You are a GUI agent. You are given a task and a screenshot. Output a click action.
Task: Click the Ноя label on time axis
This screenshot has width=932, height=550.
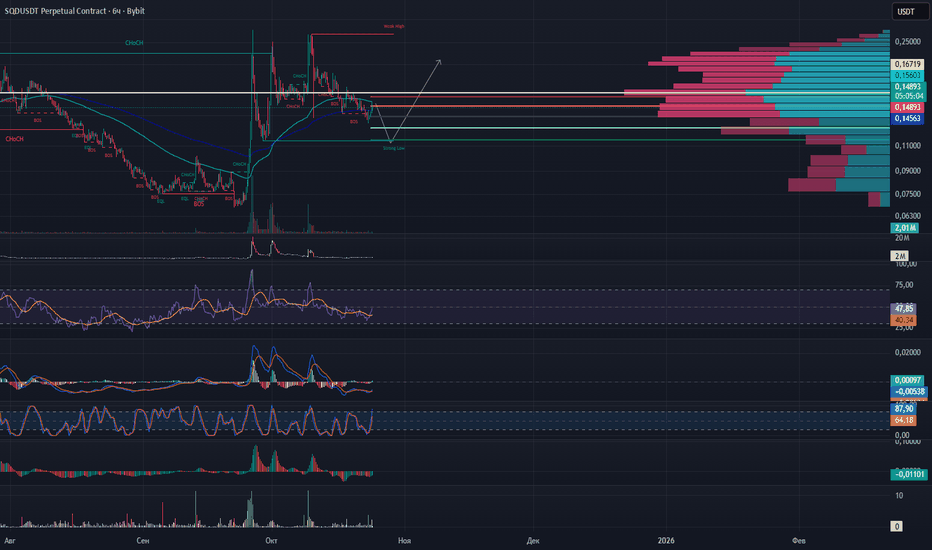(405, 541)
